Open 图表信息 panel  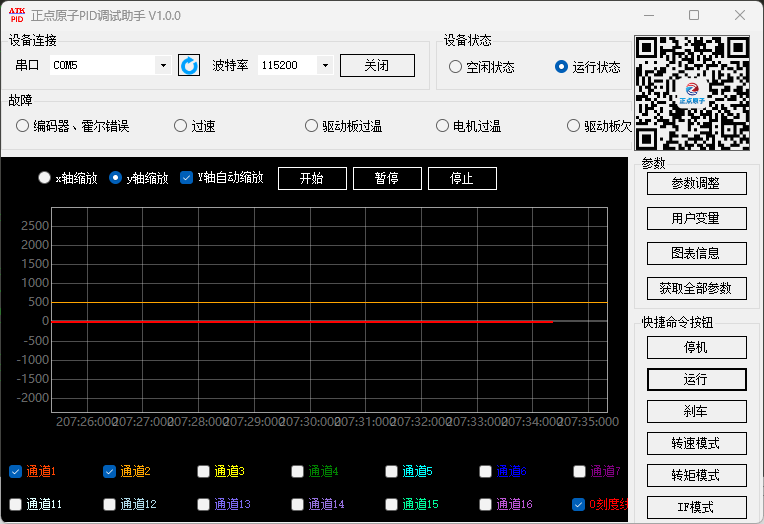[x=697, y=253]
